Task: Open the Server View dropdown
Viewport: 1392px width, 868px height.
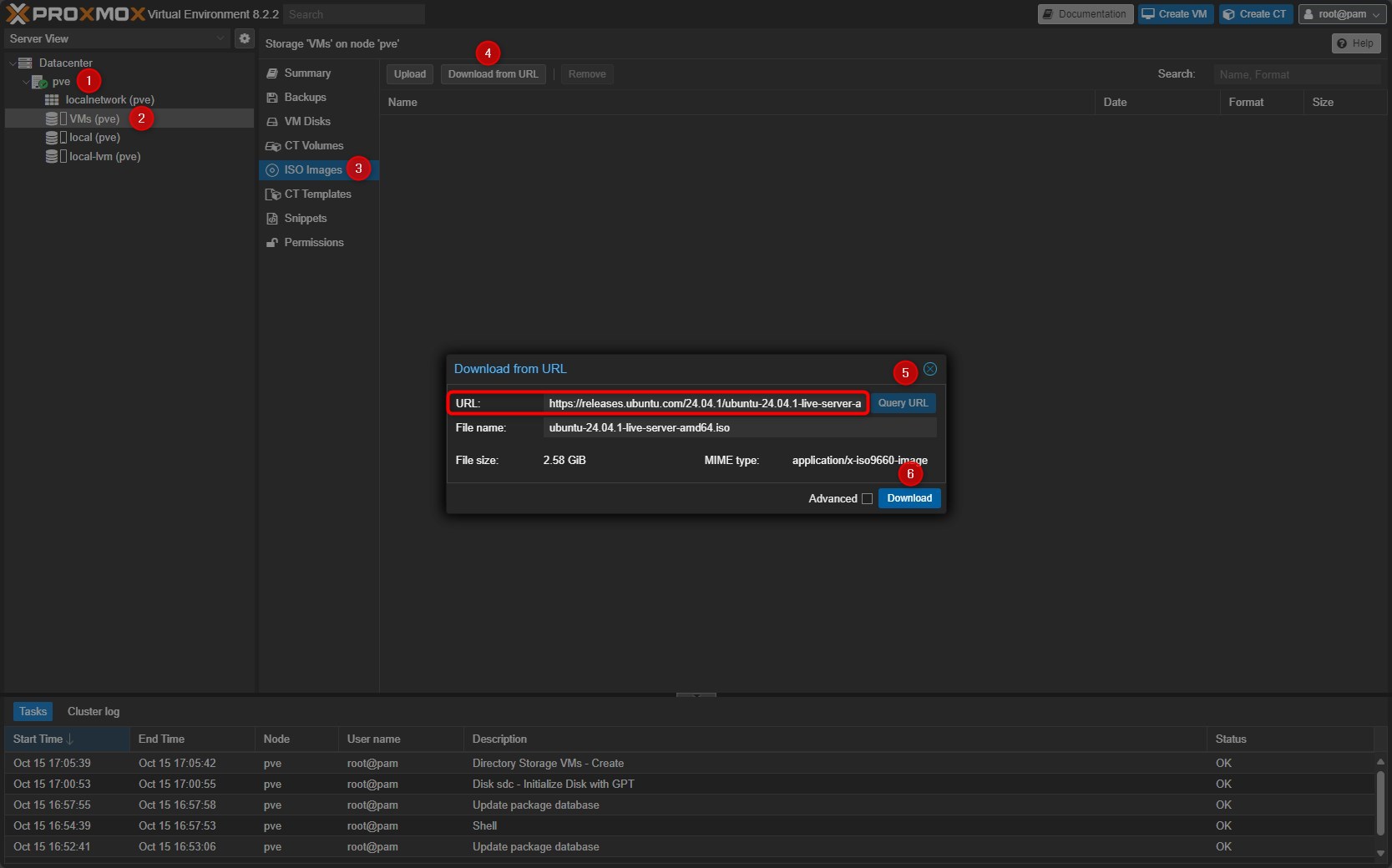Action: click(117, 38)
